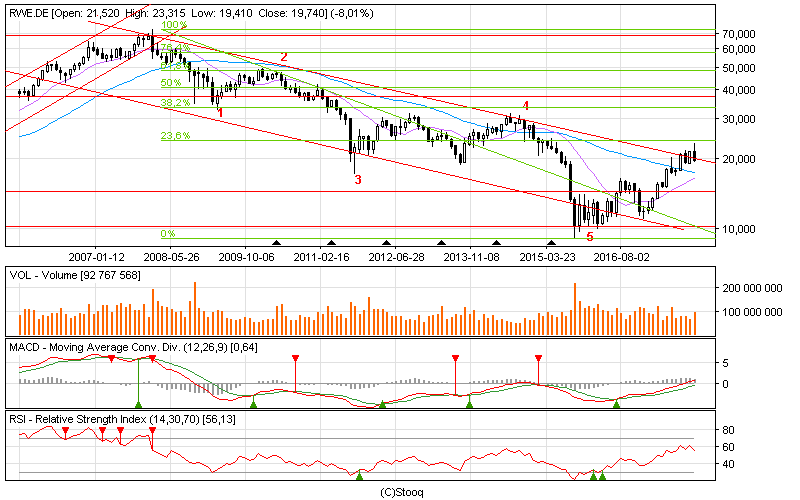800x500 pixels.
Task: Click the 2015-03-23 date label
Action: point(547,257)
